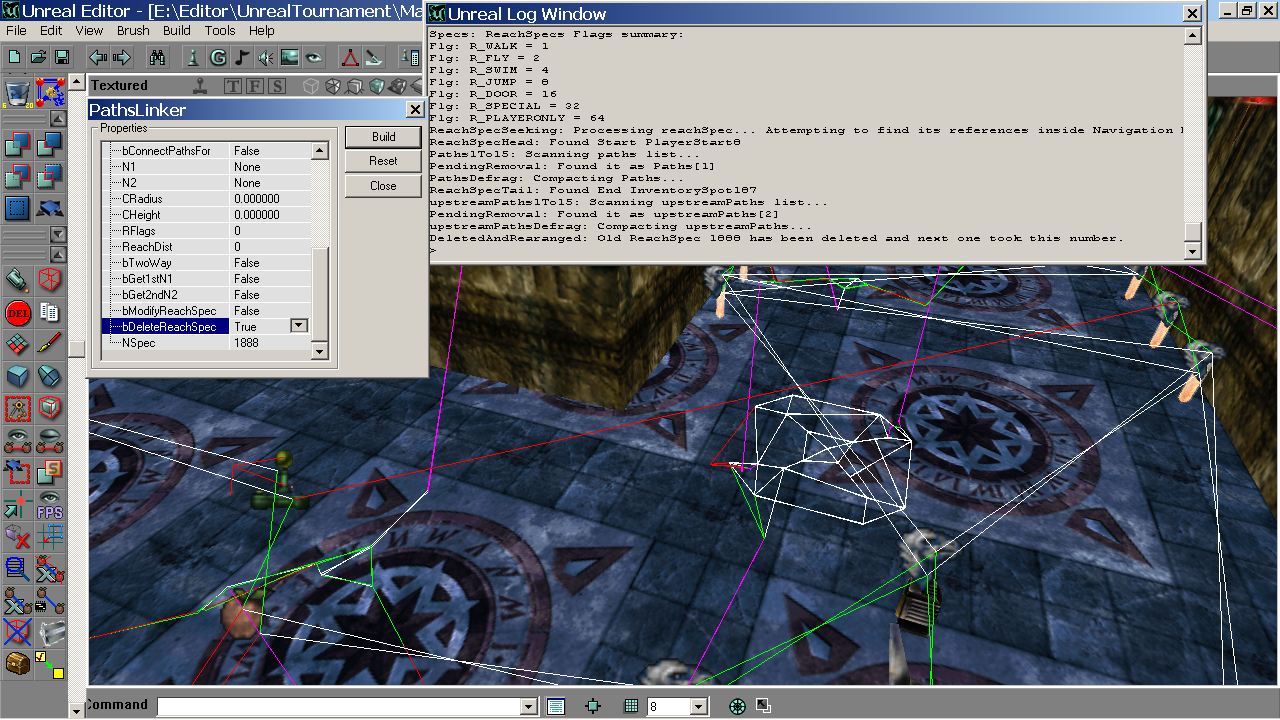Click the left sidebar scrollbar thumb
The image size is (1280, 720).
click(77, 348)
